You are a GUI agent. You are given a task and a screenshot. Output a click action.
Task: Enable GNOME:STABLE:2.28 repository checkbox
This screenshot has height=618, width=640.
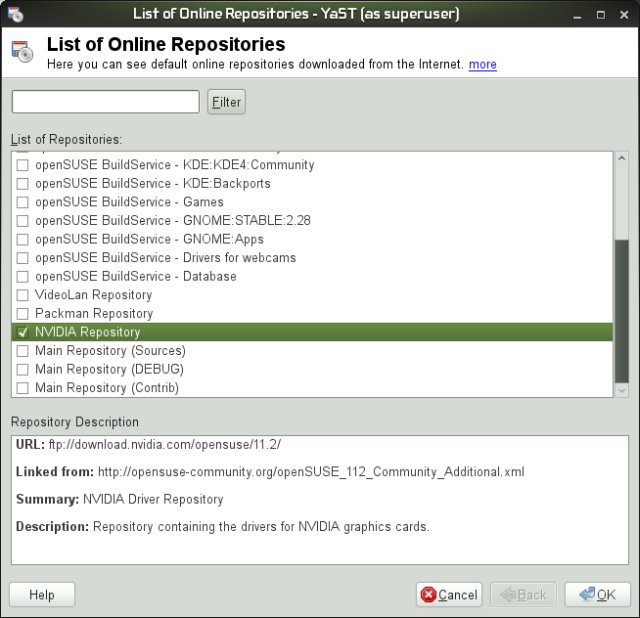[22, 221]
